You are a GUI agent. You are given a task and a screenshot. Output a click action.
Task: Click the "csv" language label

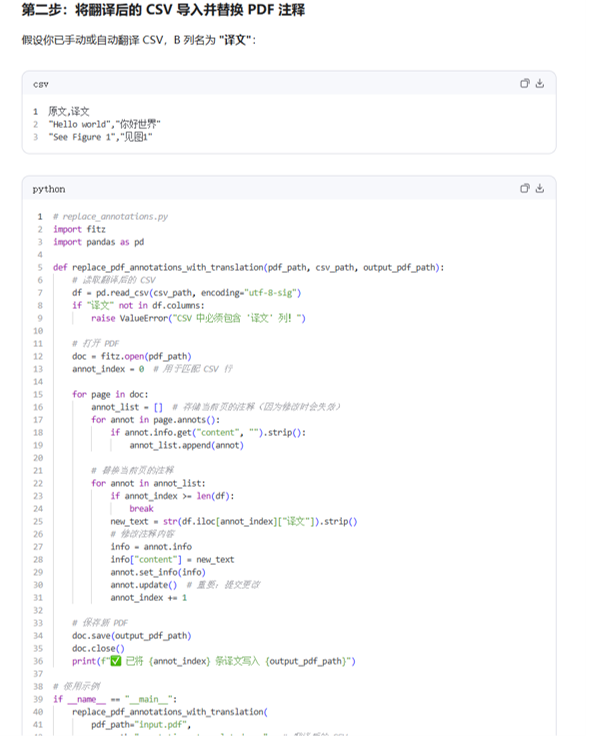click(x=41, y=84)
